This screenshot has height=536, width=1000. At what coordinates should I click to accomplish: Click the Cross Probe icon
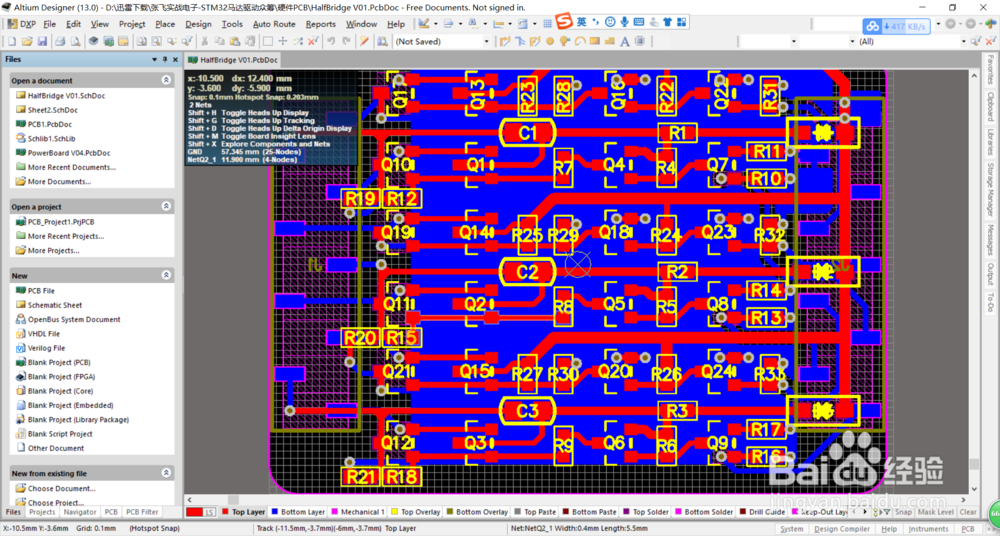[x=364, y=41]
